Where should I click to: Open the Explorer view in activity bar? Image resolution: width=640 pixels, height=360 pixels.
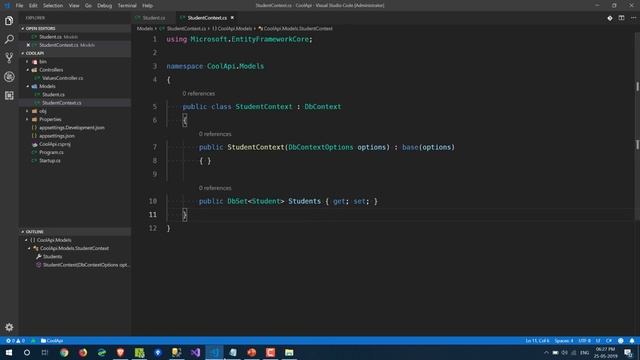point(9,20)
